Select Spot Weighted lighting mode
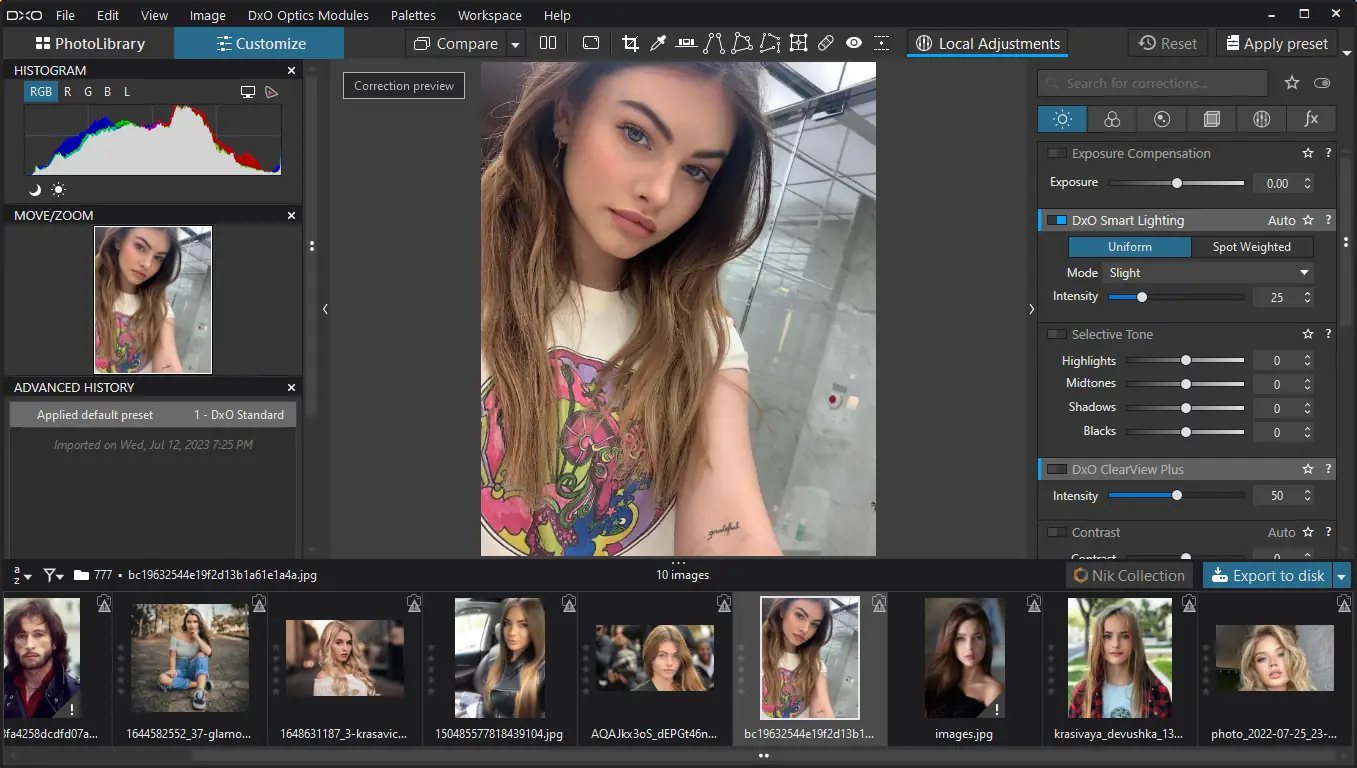The width and height of the screenshot is (1357, 768). pyautogui.click(x=1251, y=247)
